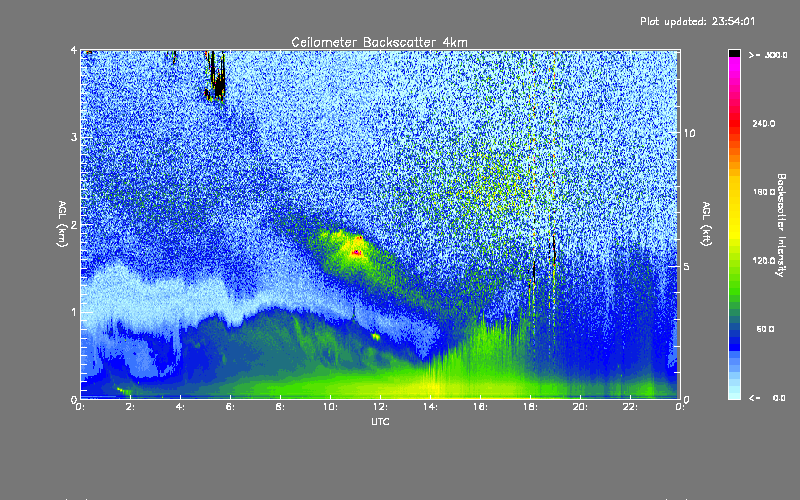Click the red backscatter hotspot near 11 UTC

click(x=357, y=252)
